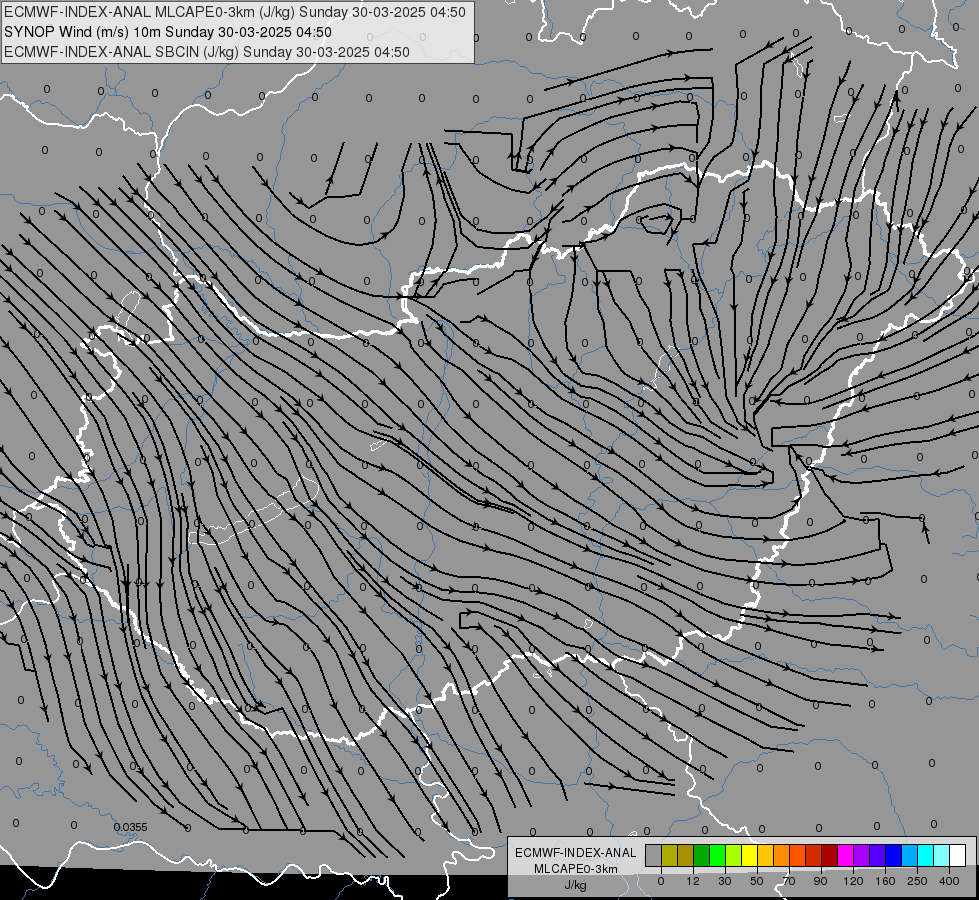
Task: Click the legend value 70
Action: tap(789, 881)
